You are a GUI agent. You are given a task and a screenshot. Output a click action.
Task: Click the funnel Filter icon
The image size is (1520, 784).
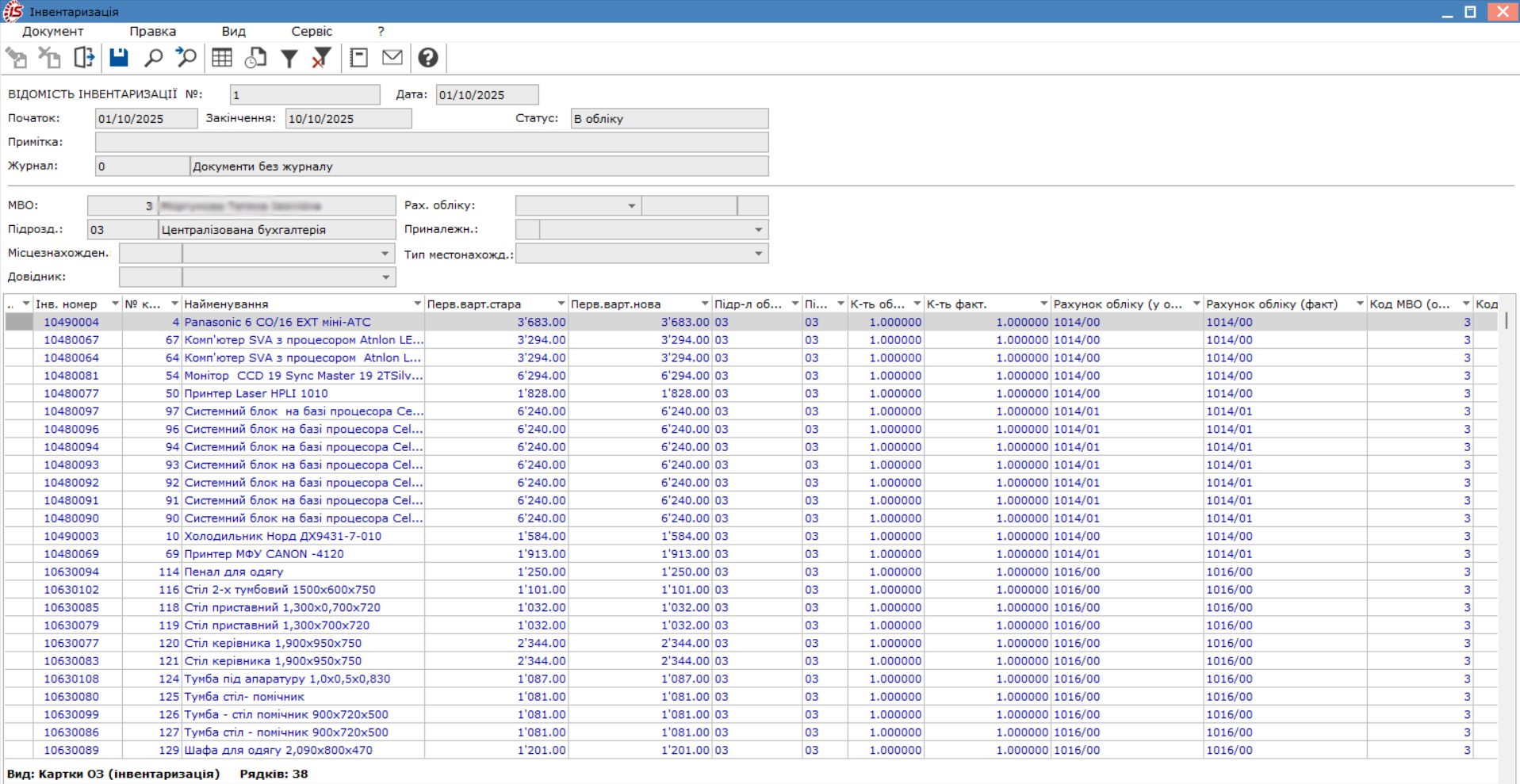pyautogui.click(x=289, y=58)
